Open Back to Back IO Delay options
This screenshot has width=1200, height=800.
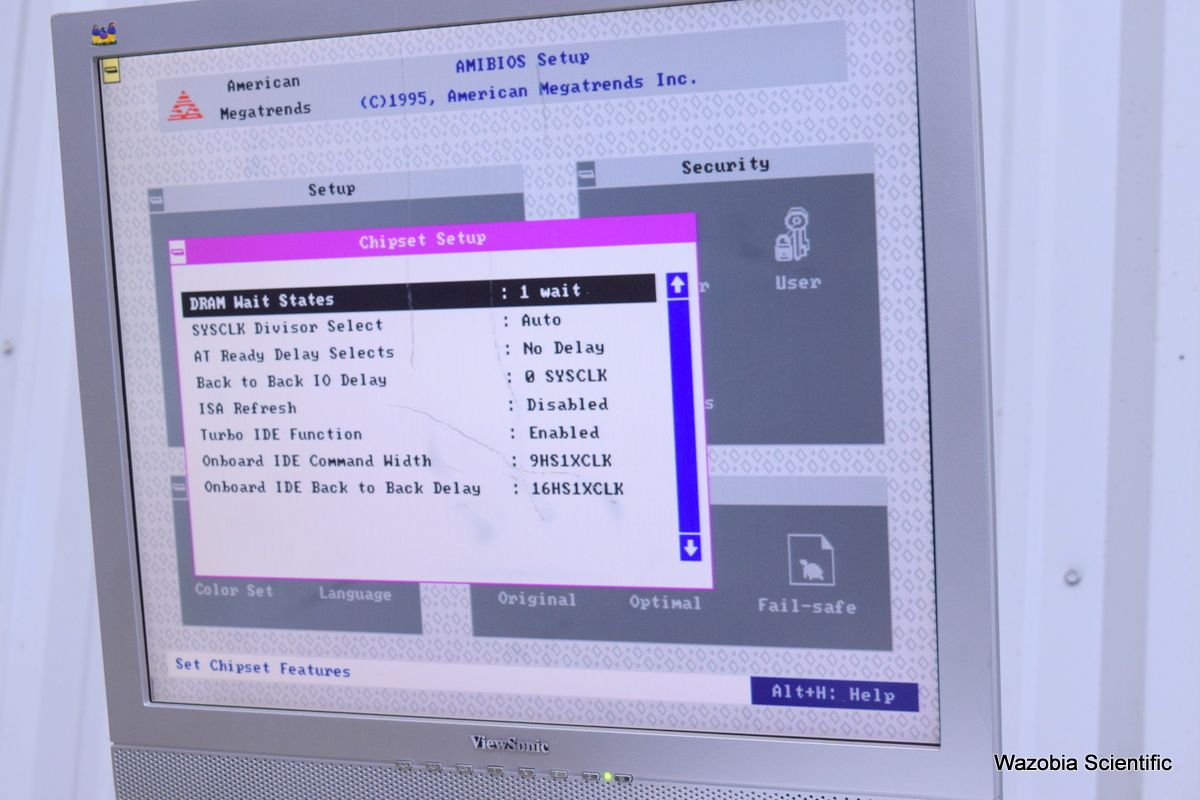pos(566,376)
